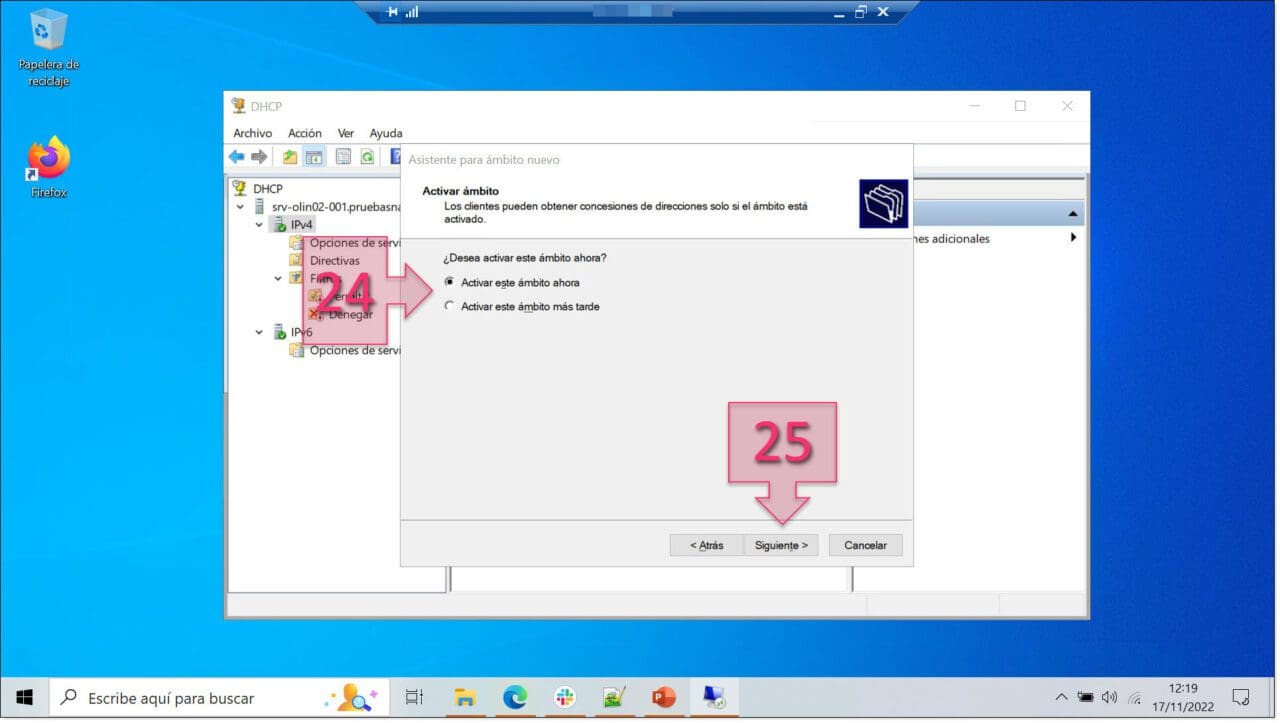Select the DHCP root node in the tree
The width and height of the screenshot is (1280, 723).
point(267,189)
